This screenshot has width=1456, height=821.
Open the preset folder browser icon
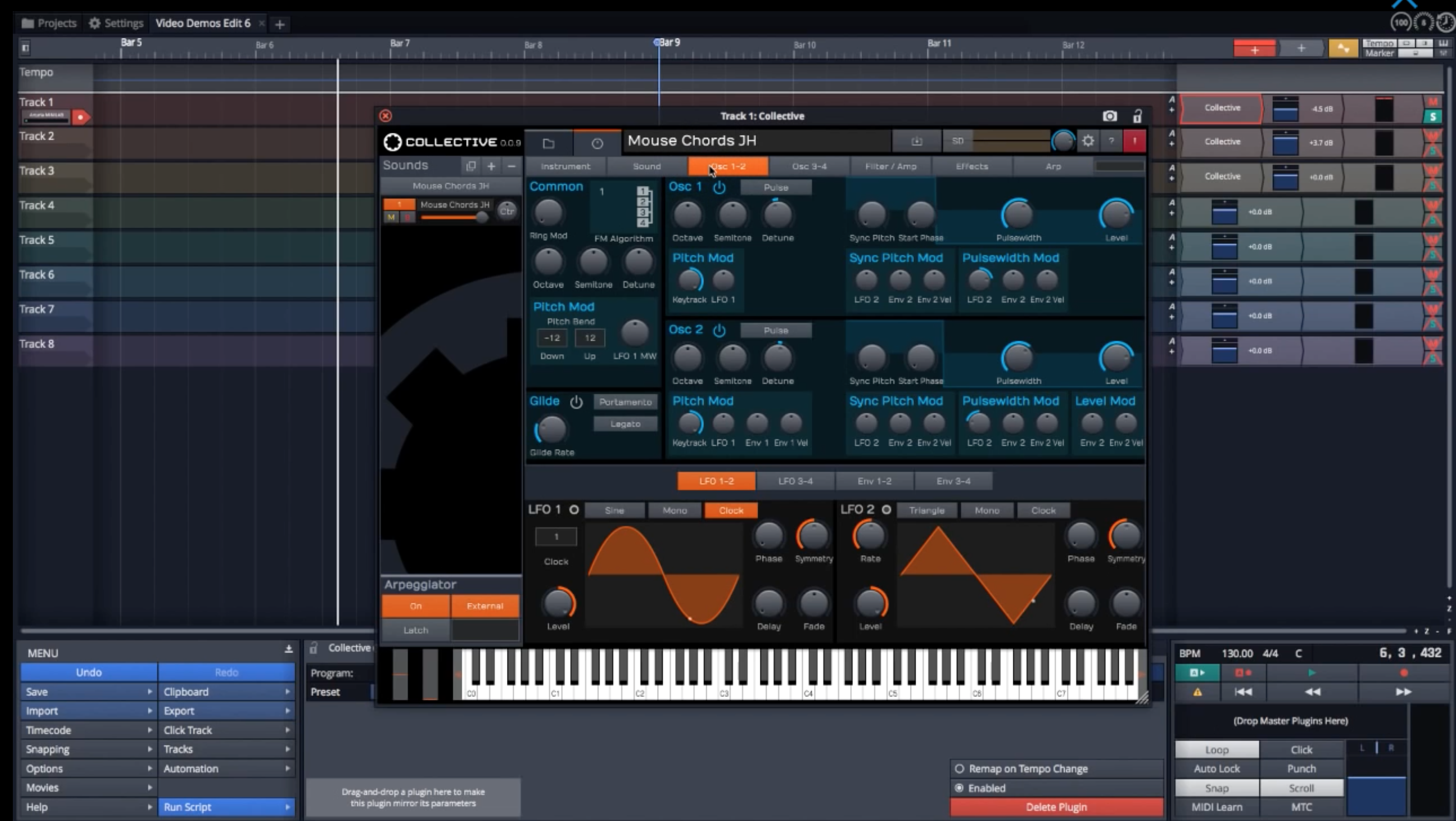click(548, 143)
